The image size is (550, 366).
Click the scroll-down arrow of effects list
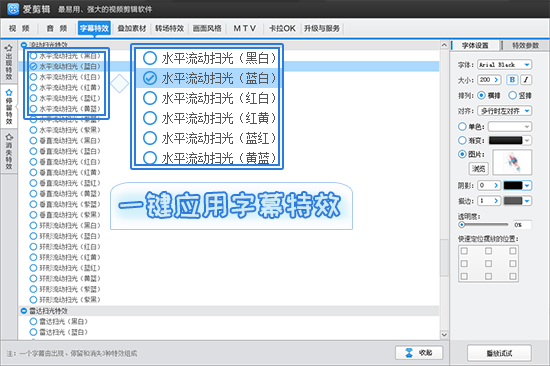point(444,335)
